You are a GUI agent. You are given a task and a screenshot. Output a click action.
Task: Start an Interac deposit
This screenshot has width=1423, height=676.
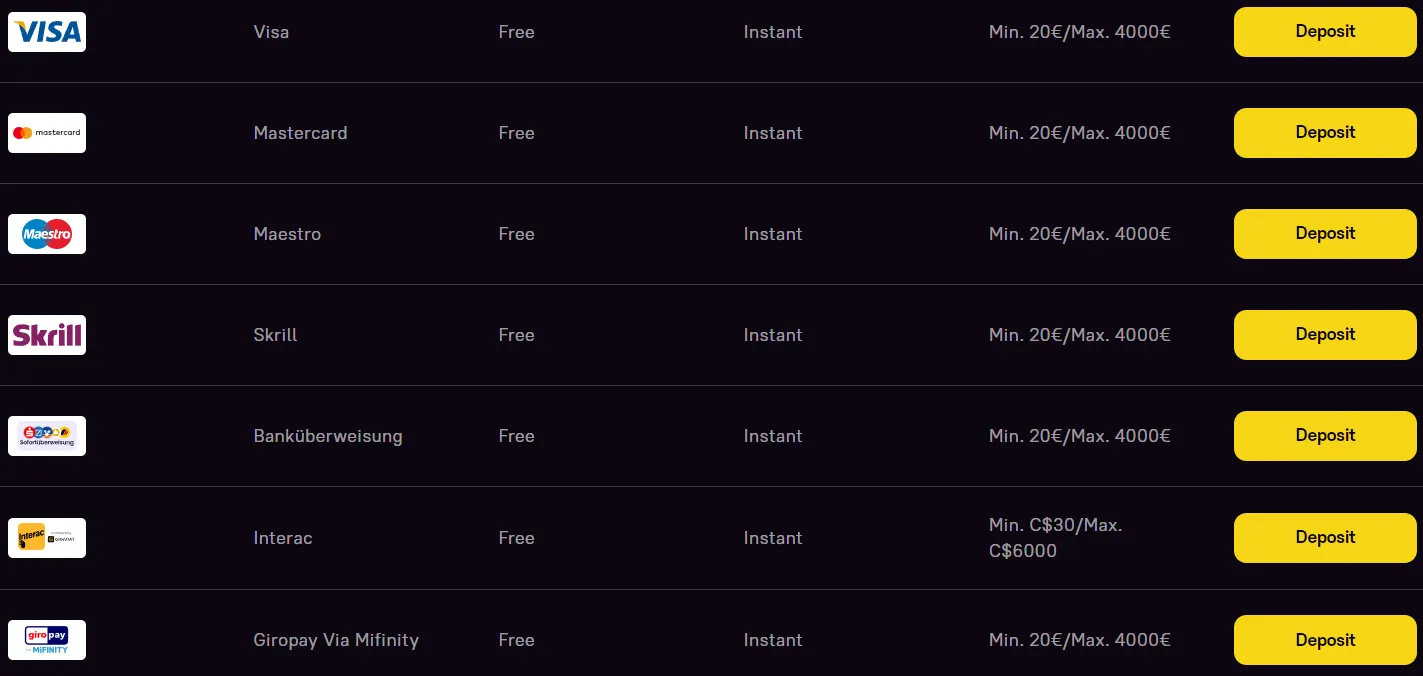click(1324, 538)
